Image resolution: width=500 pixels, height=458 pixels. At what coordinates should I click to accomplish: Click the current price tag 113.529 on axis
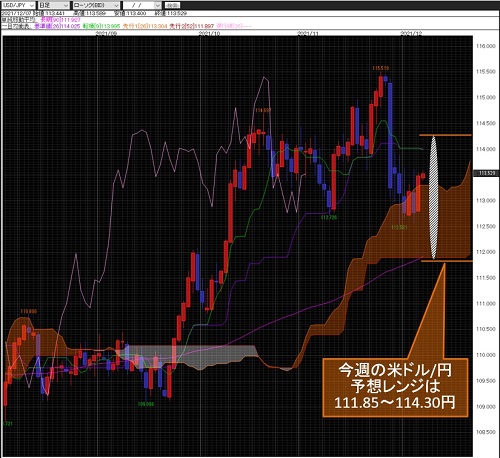click(486, 173)
